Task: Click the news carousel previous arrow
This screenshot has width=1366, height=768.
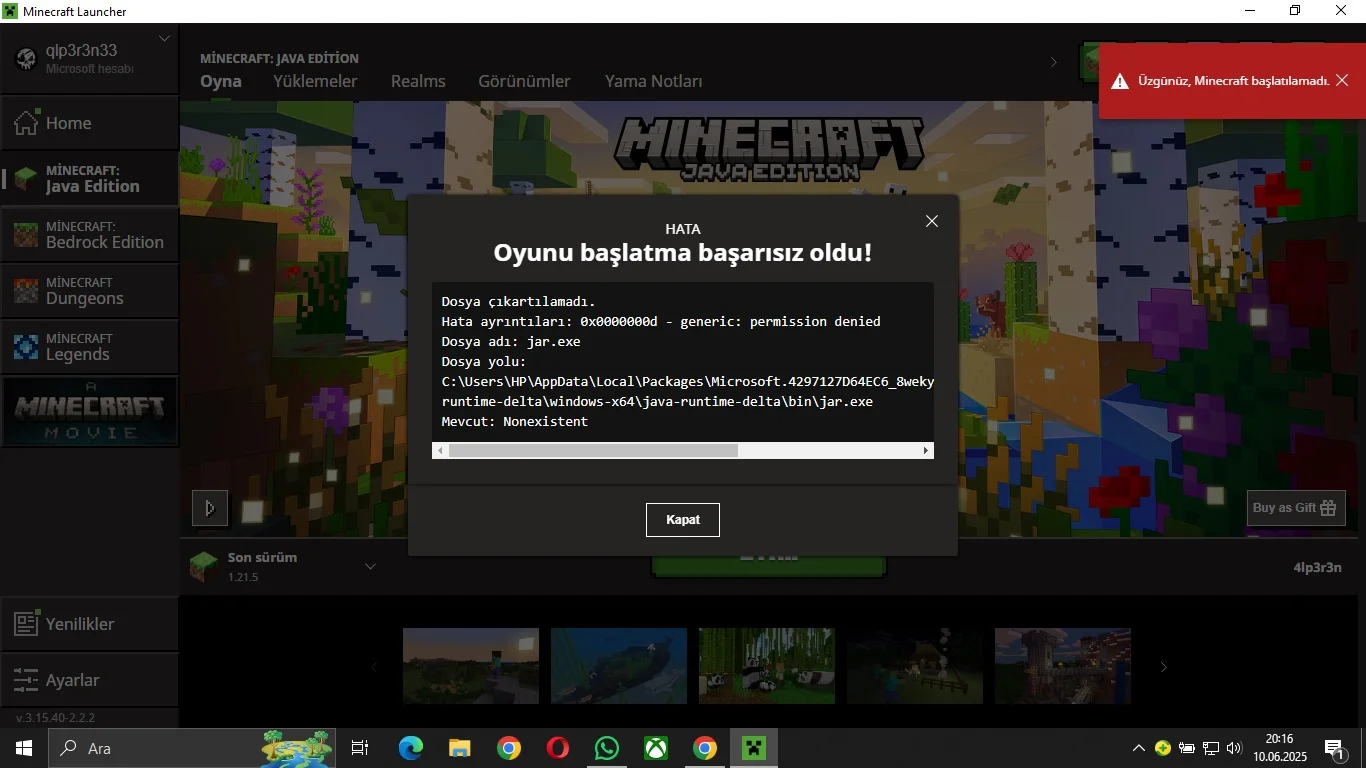Action: click(375, 667)
